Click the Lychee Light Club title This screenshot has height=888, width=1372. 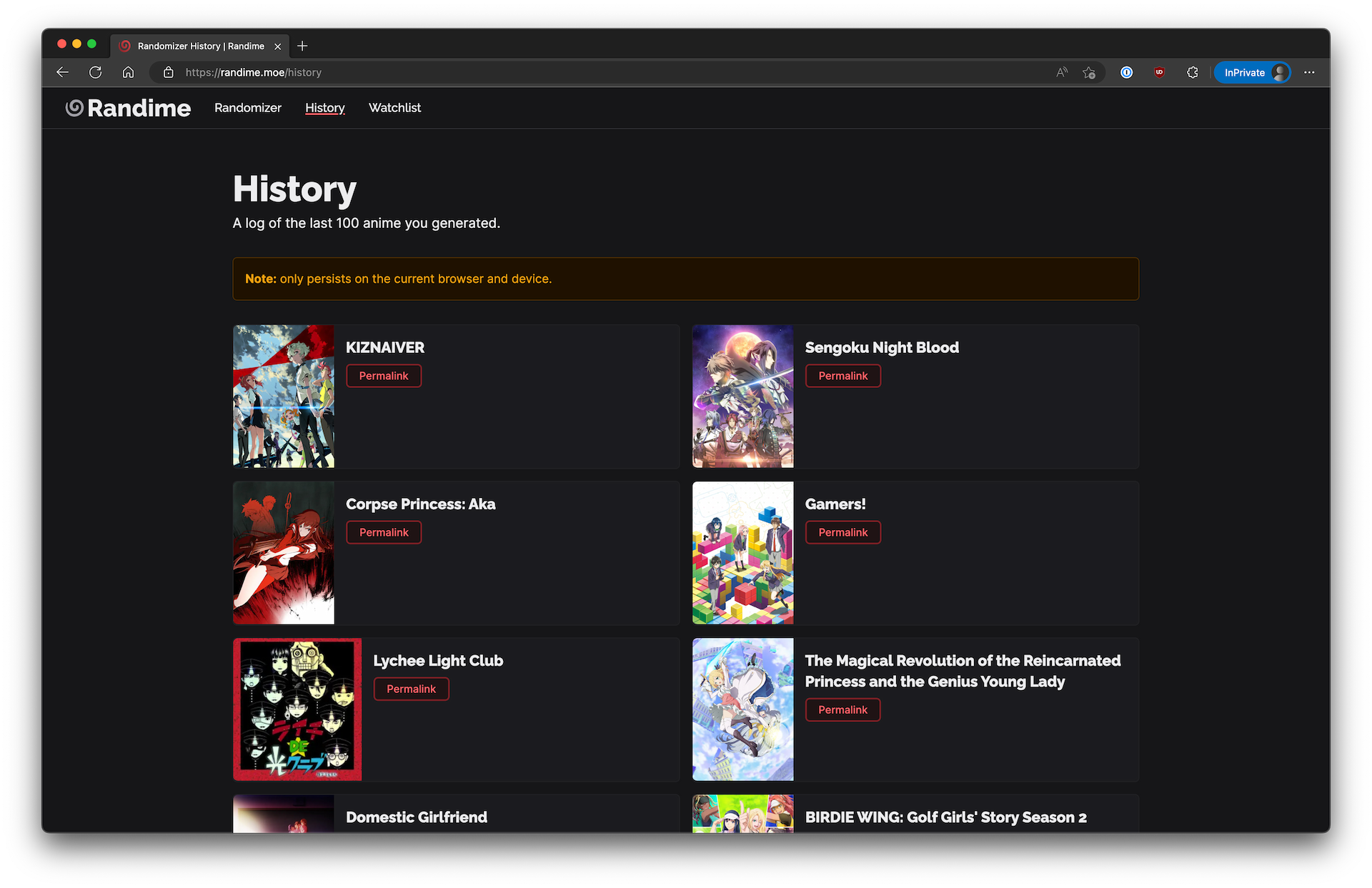point(438,661)
